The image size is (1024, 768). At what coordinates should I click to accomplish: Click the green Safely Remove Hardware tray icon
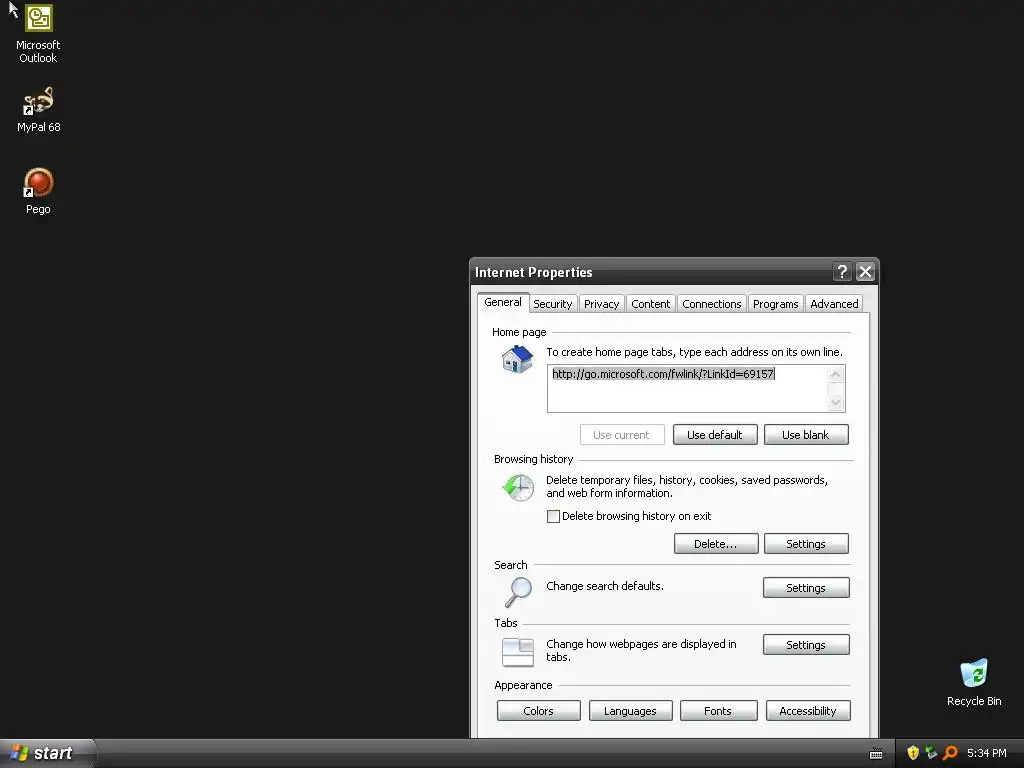pos(931,753)
